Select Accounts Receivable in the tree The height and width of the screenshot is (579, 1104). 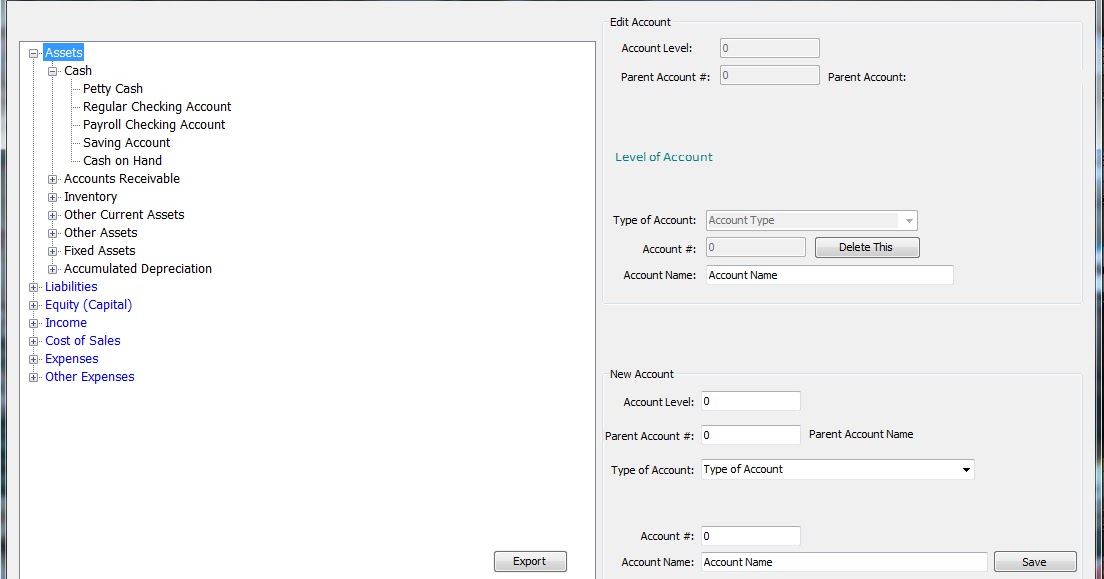click(122, 179)
